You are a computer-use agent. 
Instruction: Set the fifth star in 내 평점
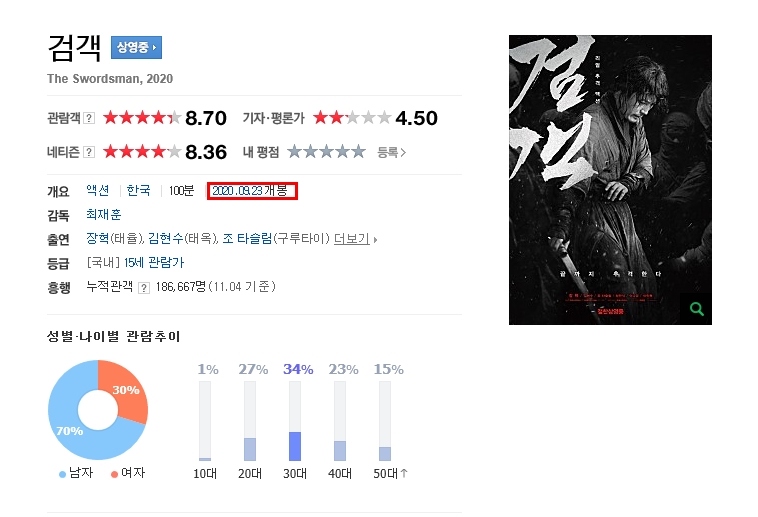click(x=358, y=152)
